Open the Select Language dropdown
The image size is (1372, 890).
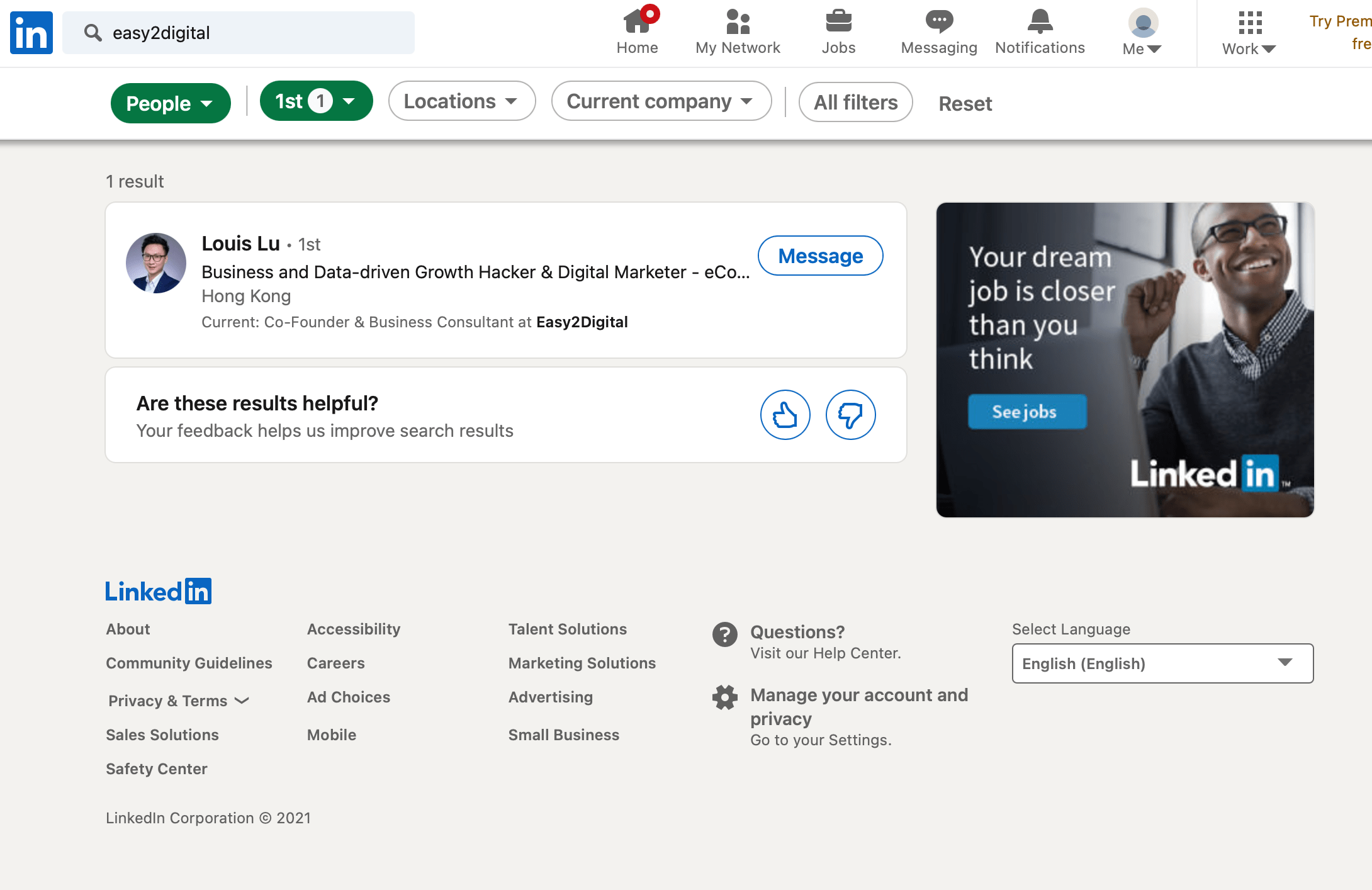[x=1162, y=663]
